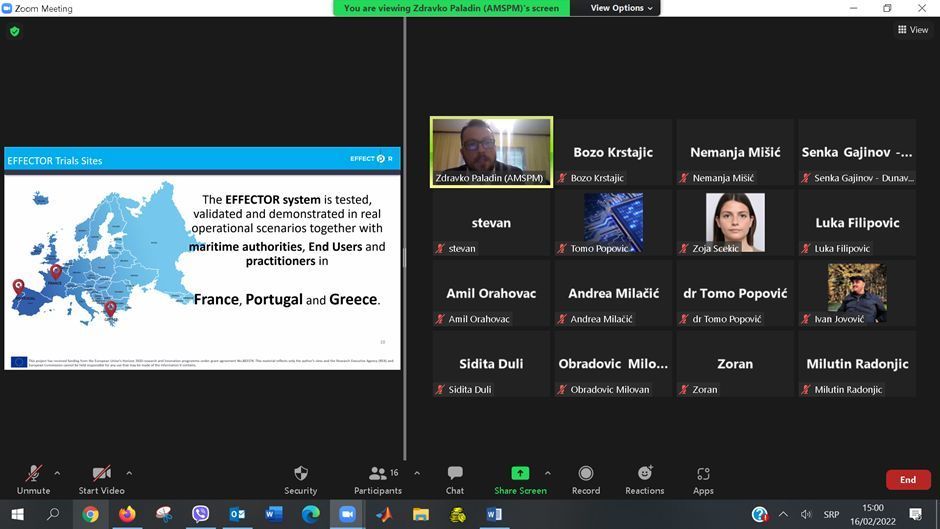Open the Security shield options
This screenshot has width=940, height=529.
tap(300, 478)
